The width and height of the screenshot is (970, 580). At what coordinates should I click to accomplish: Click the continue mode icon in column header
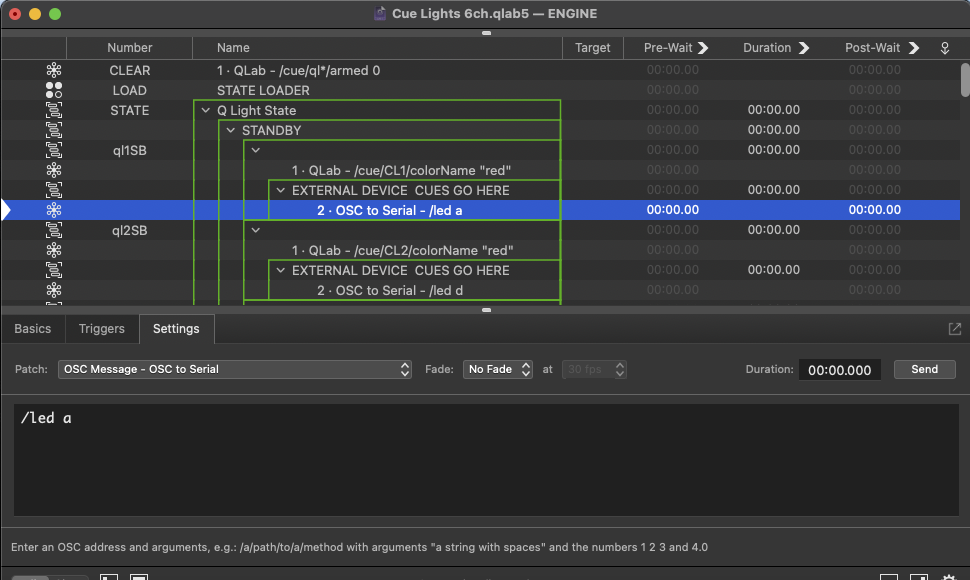tap(945, 48)
